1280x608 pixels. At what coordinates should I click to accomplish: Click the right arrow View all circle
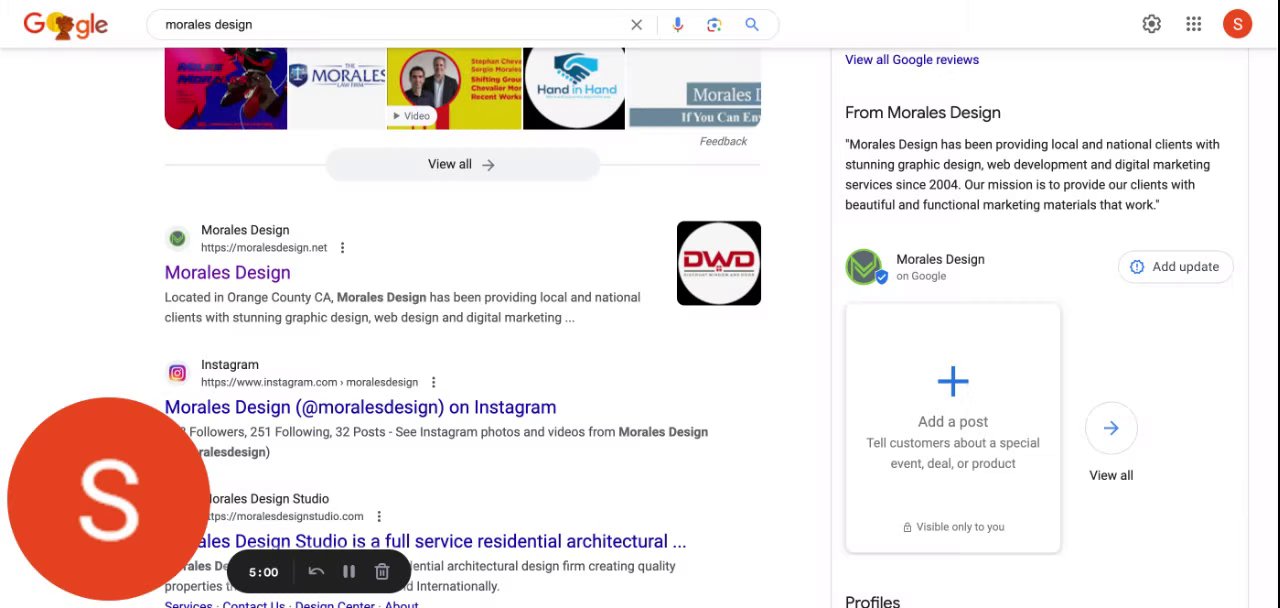pos(1111,428)
